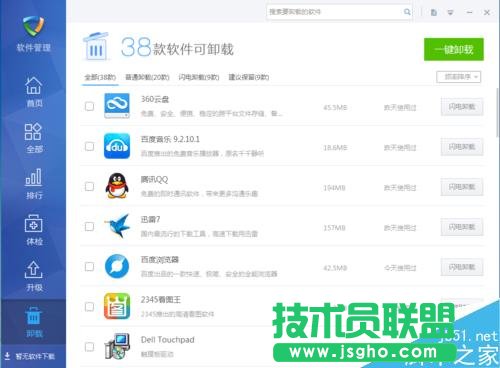The height and width of the screenshot is (368, 500).
Task: Check the 360云盘 checkbox
Action: (89, 106)
